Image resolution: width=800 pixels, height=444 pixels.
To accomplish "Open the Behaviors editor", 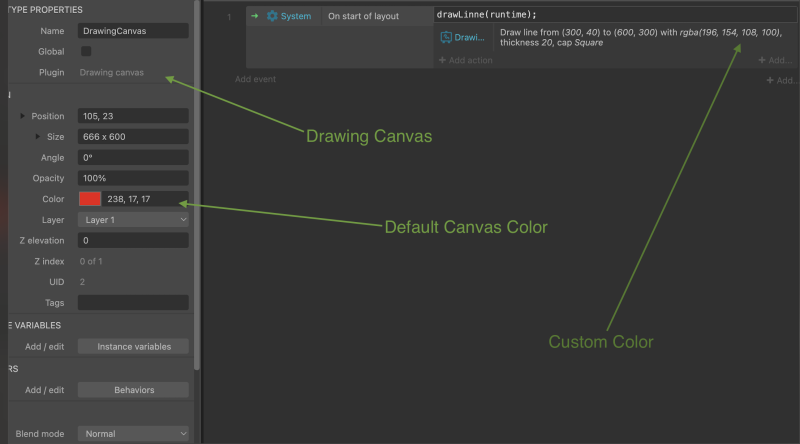I will (133, 390).
